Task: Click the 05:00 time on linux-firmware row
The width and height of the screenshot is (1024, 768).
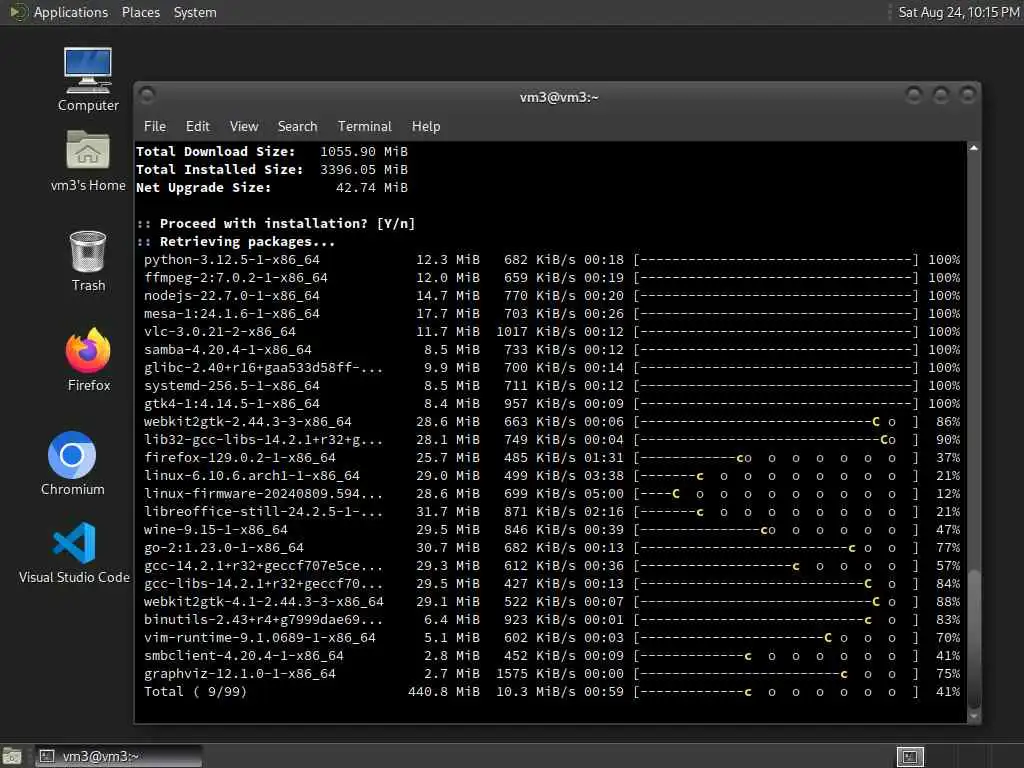Action: tap(603, 494)
